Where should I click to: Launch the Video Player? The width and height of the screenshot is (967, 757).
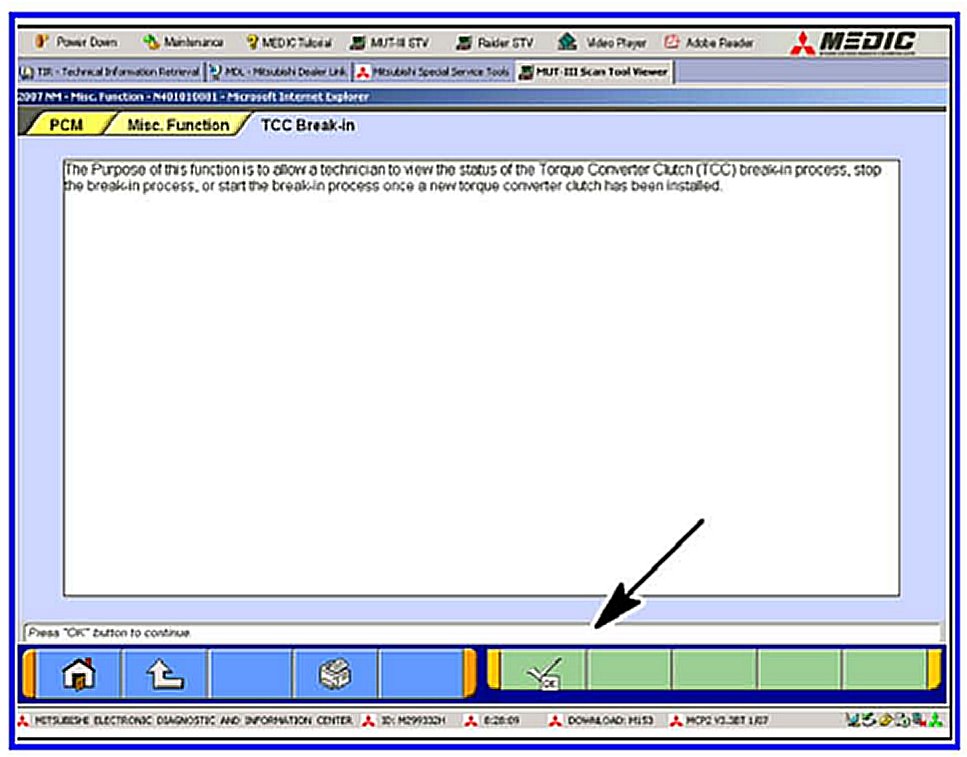[602, 43]
